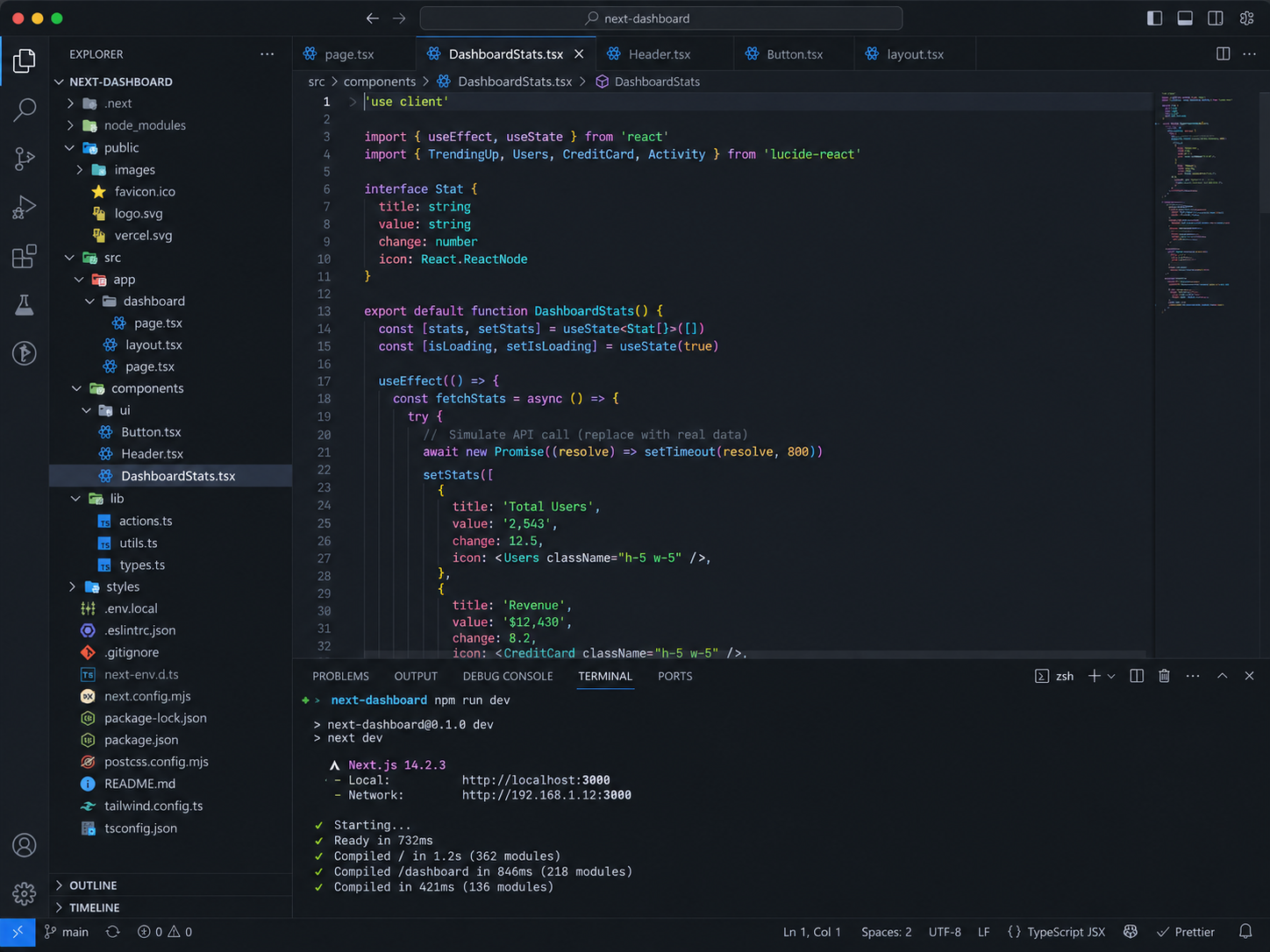Open notifications bell in status bar
This screenshot has height=952, width=1270.
coord(1245,932)
